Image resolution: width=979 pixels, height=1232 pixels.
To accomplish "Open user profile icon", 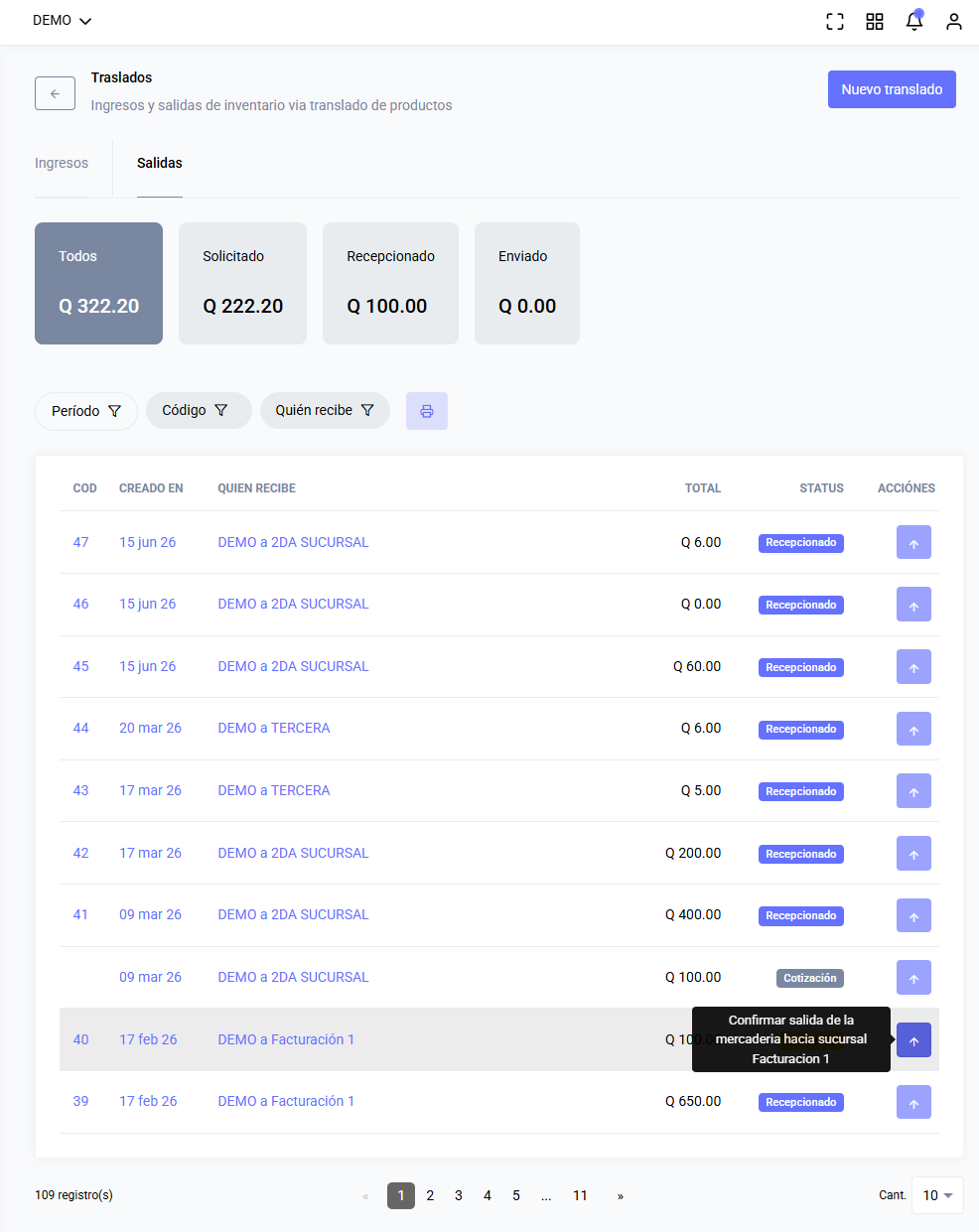I will pos(954,21).
